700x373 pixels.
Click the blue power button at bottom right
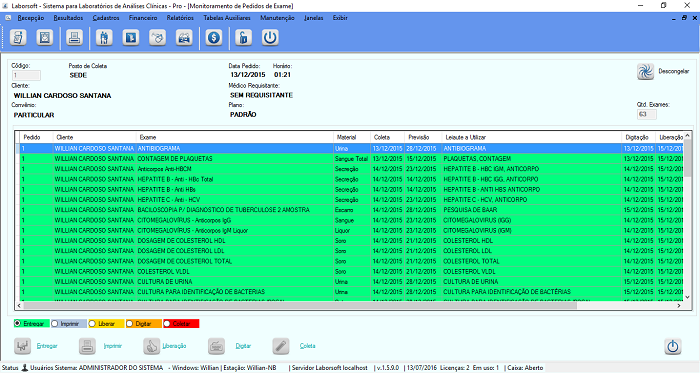(673, 346)
